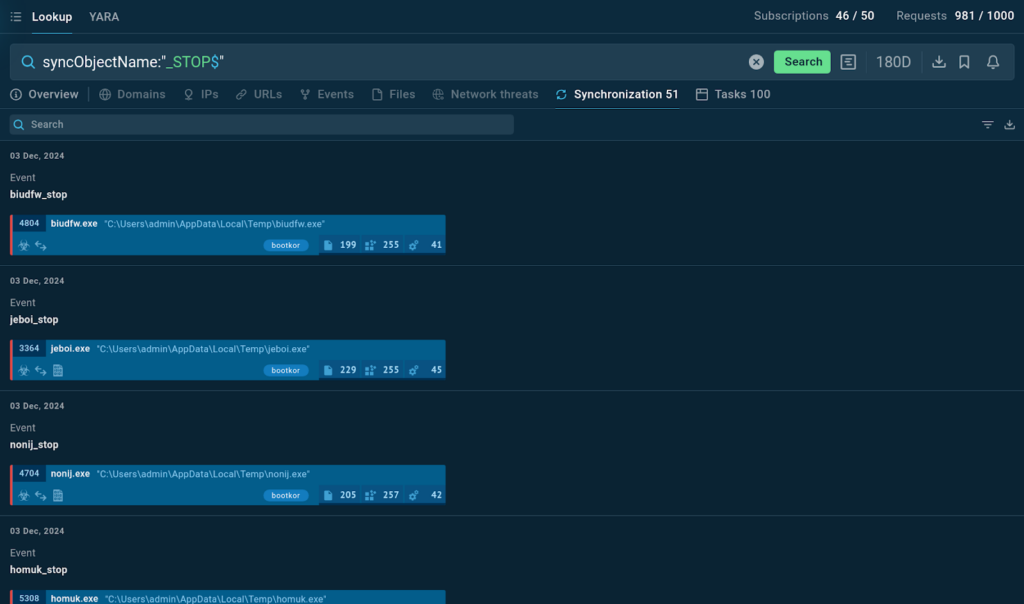Open the nonij.exe process entry
Viewport: 1024px width, 604px height.
tap(70, 474)
